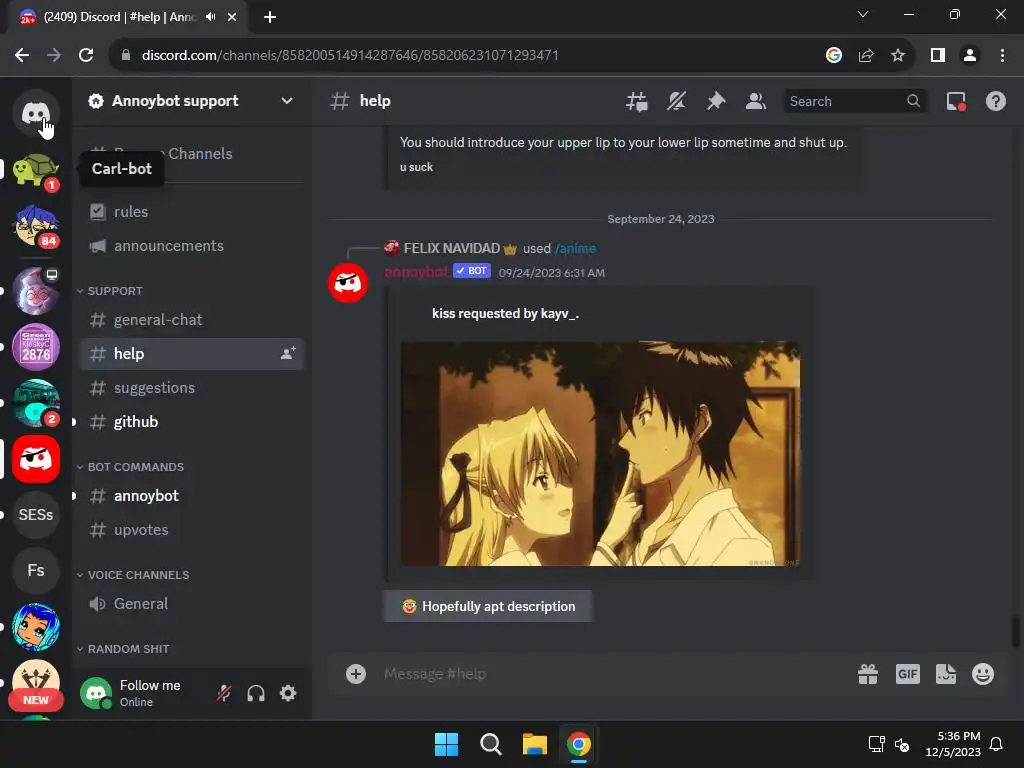Image resolution: width=1024 pixels, height=768 pixels.
Task: Open annoybot's profile from username
Action: point(416,272)
